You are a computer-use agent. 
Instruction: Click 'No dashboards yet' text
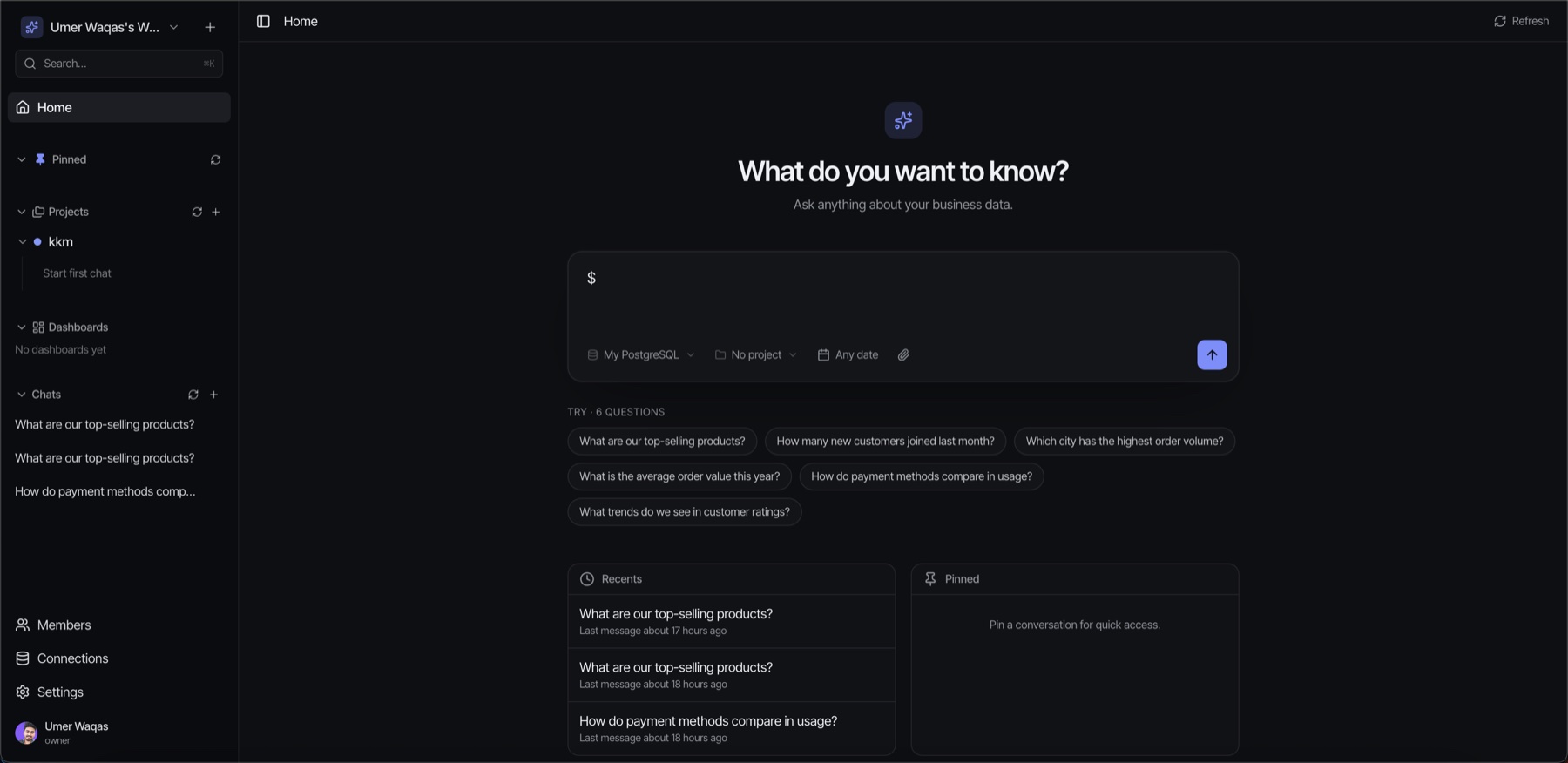point(61,350)
